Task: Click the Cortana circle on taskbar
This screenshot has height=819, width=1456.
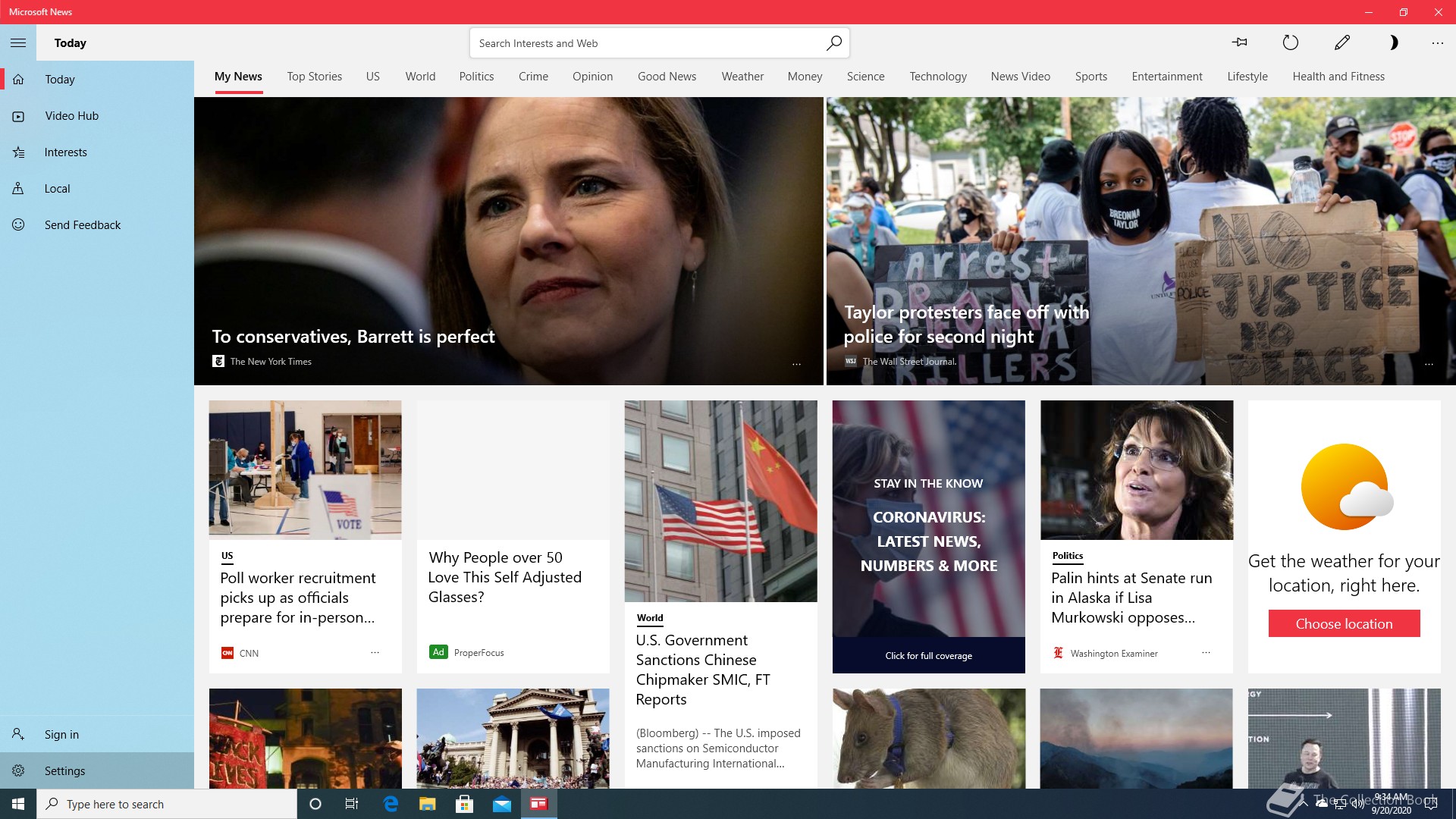Action: tap(315, 804)
